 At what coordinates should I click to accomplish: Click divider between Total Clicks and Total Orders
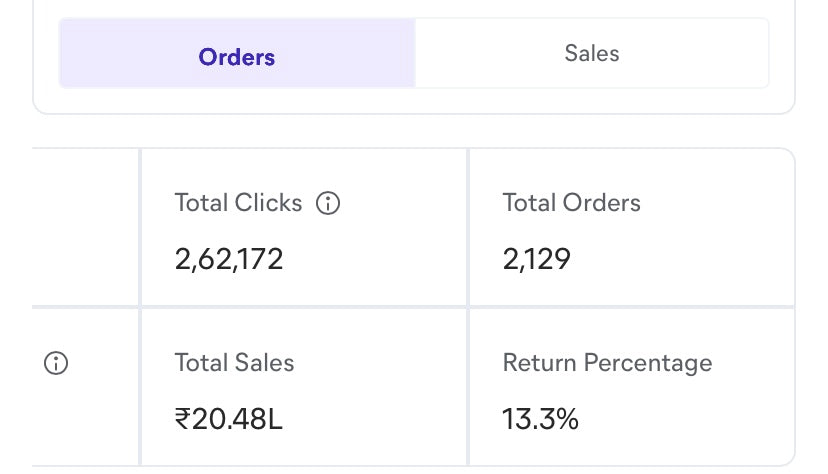(467, 228)
